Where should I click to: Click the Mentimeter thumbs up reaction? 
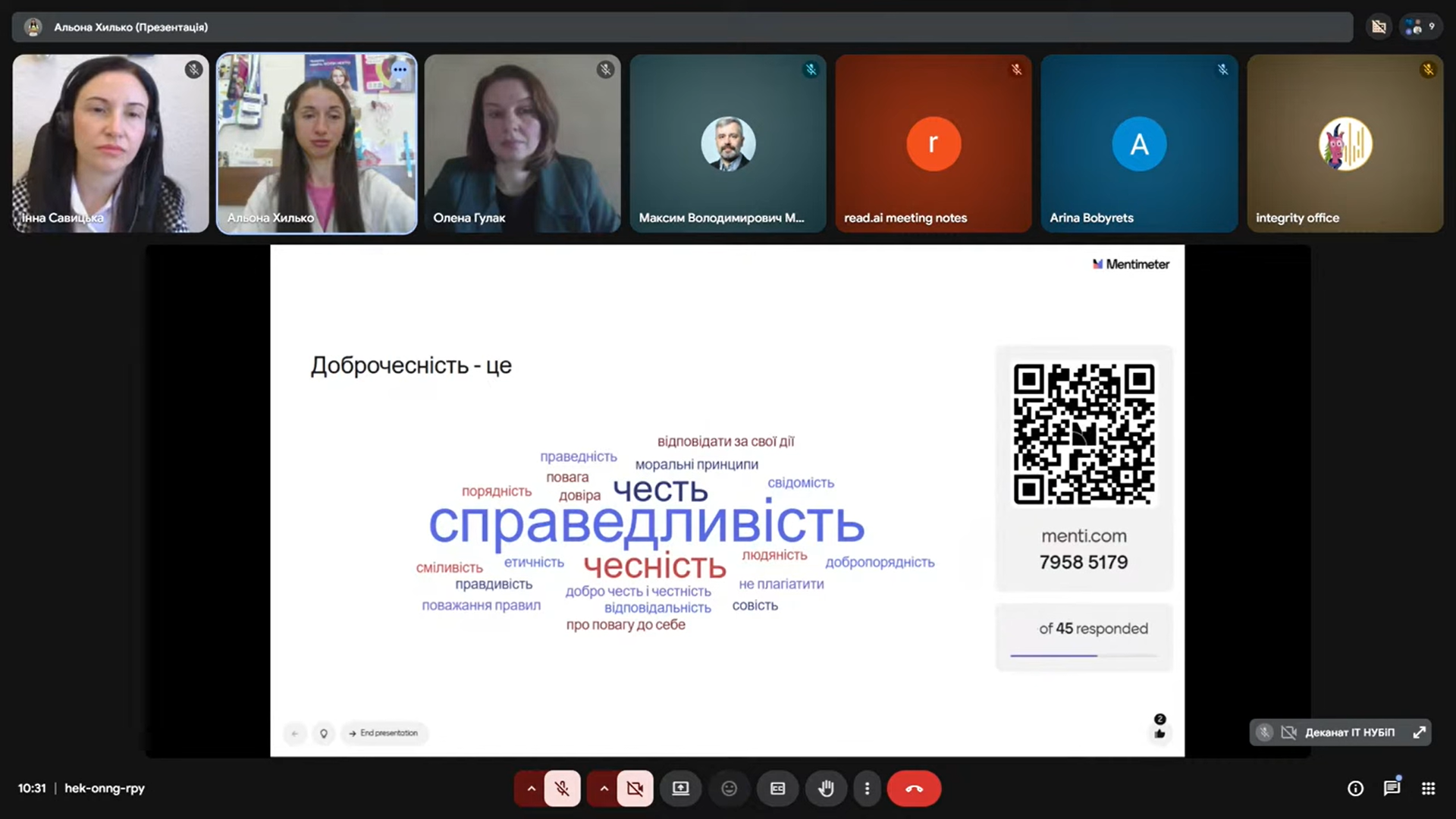click(1159, 733)
